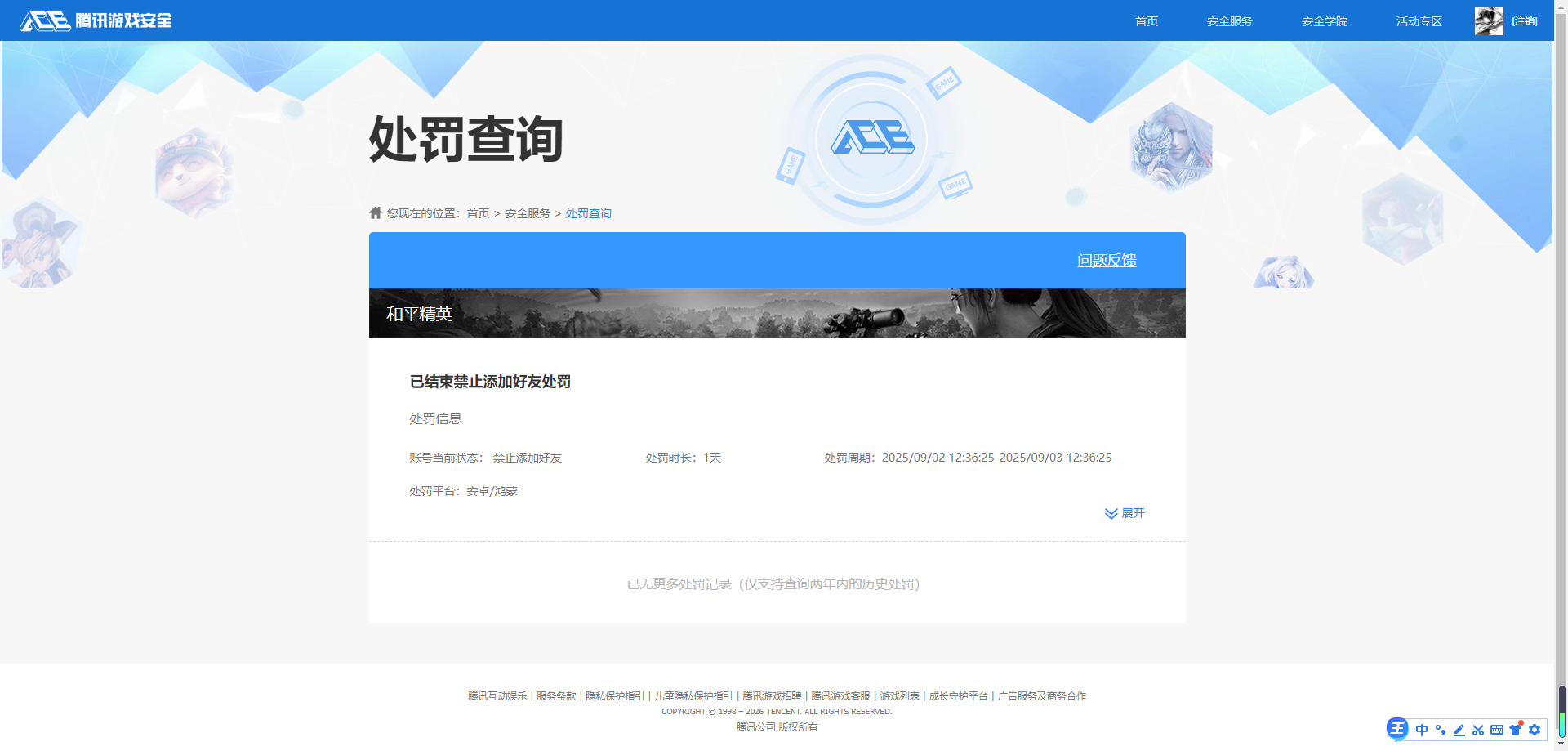This screenshot has height=751, width=1568.
Task: Go to 安全服务 in the breadcrumb
Action: pos(528,213)
